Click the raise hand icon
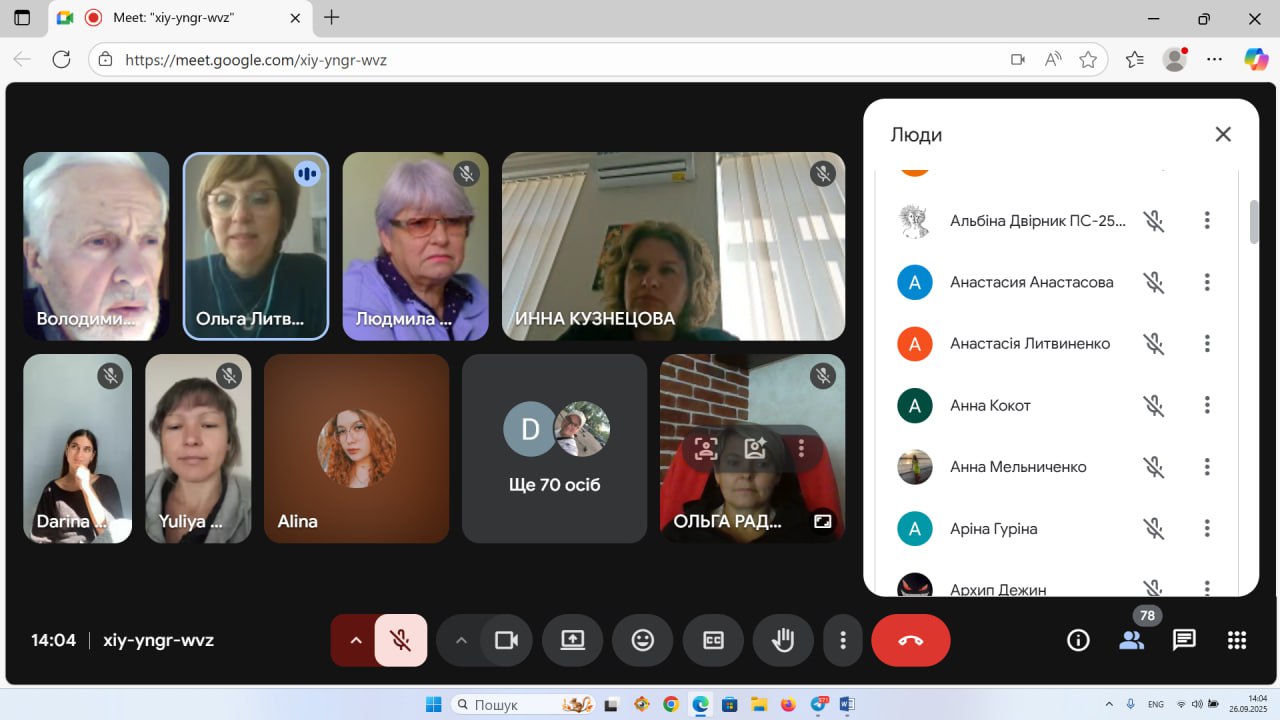The height and width of the screenshot is (720, 1280). tap(783, 640)
